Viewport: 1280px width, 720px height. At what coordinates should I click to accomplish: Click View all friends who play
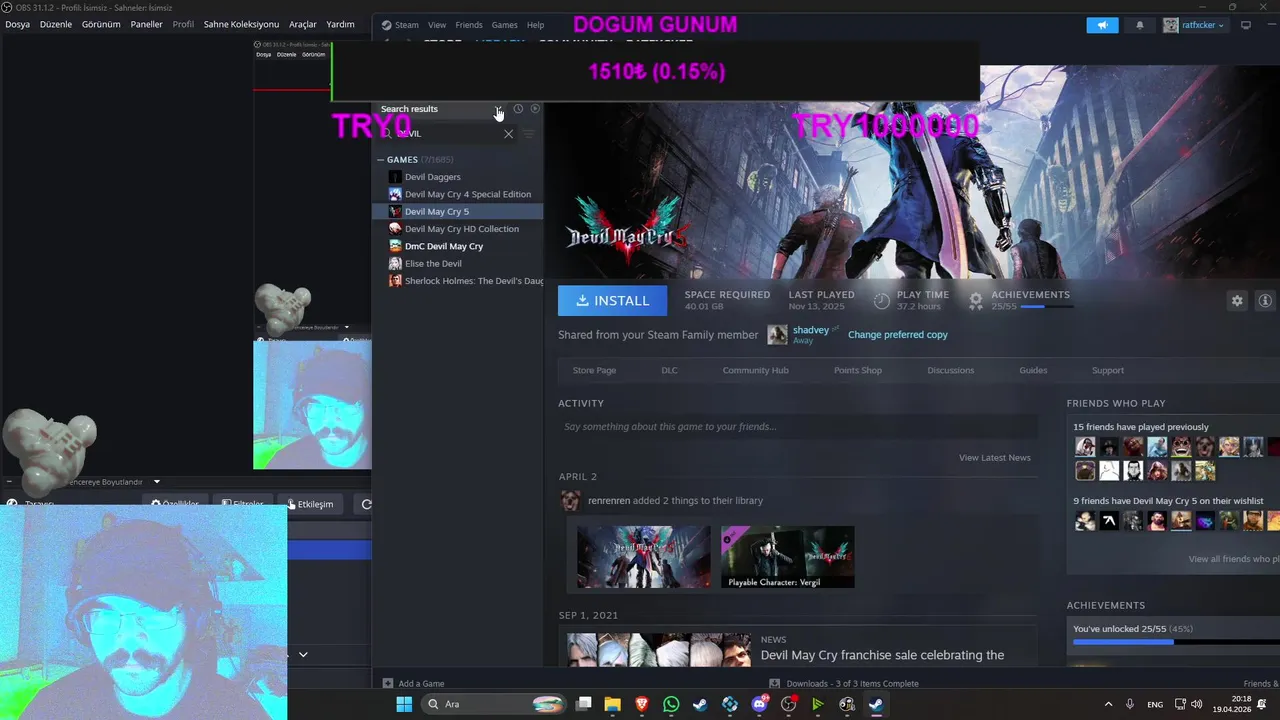pos(1233,559)
